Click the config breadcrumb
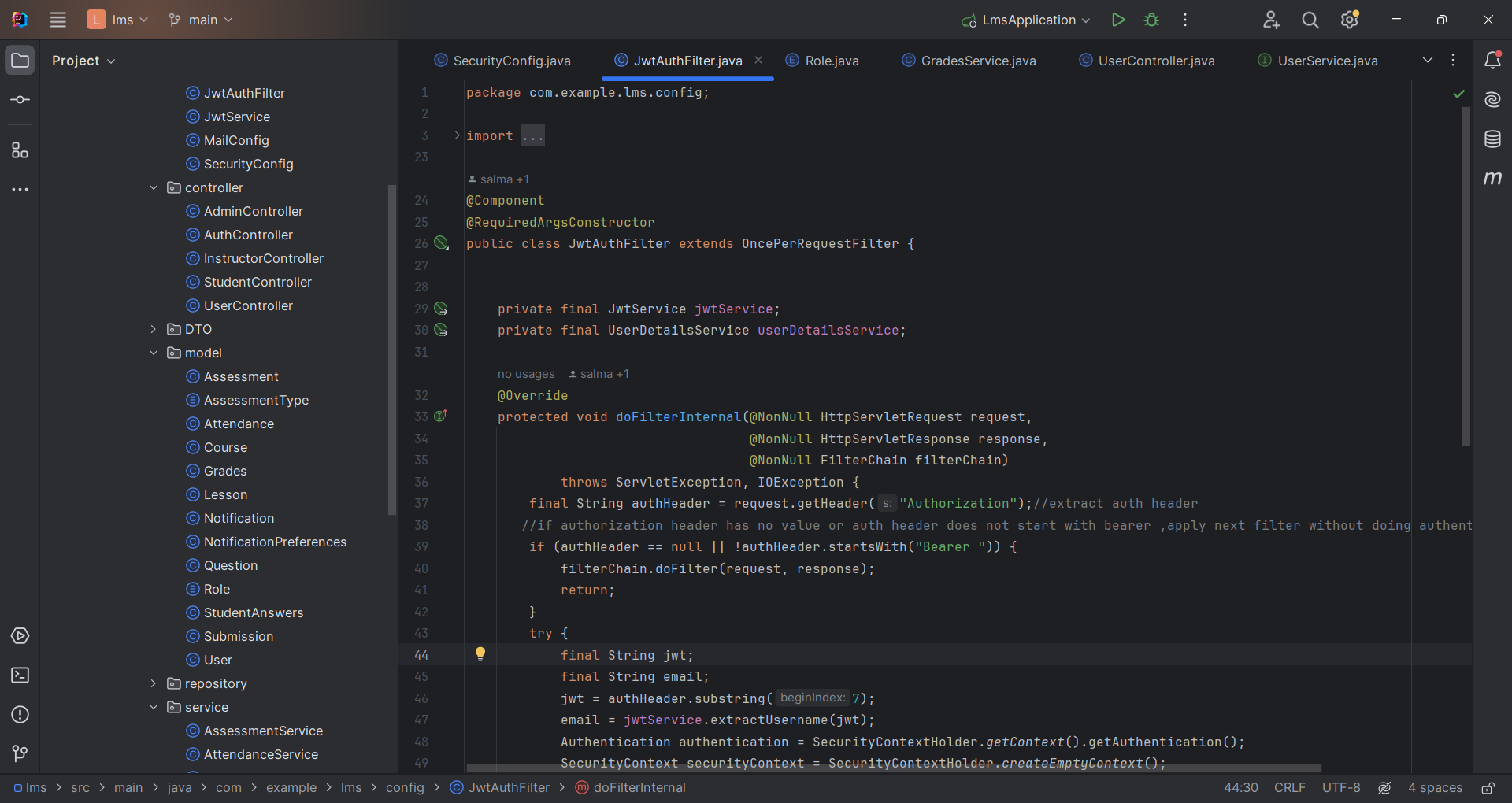This screenshot has width=1512, height=803. click(405, 788)
